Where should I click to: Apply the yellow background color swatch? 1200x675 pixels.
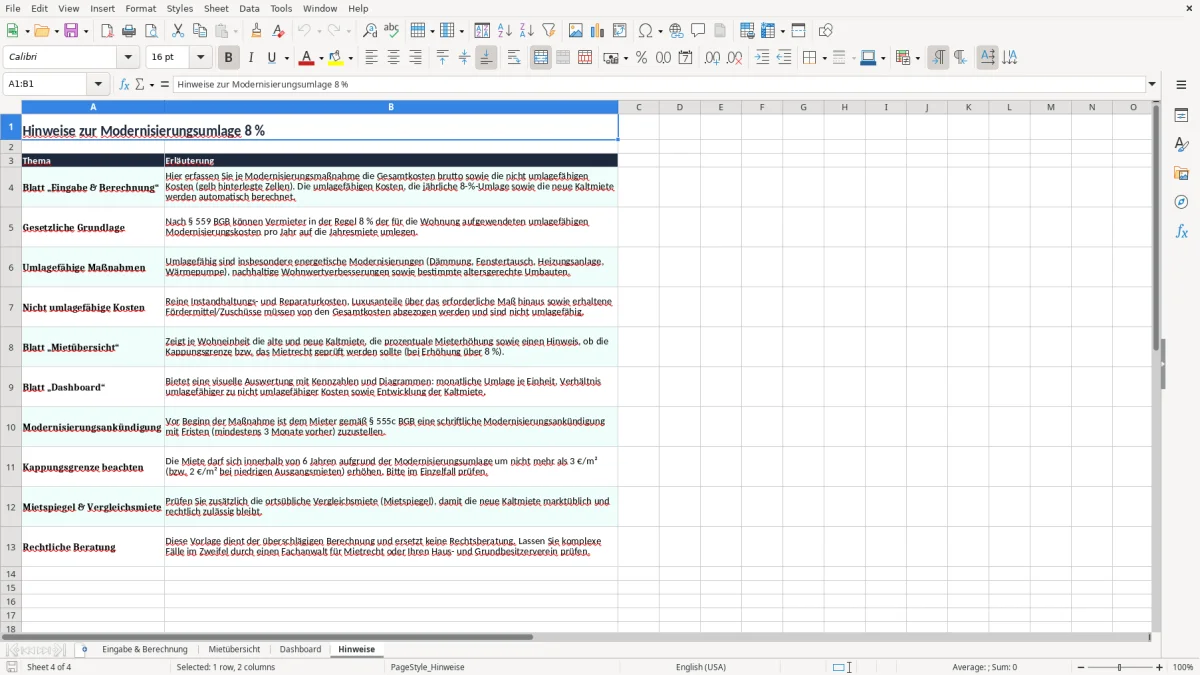click(x=335, y=58)
